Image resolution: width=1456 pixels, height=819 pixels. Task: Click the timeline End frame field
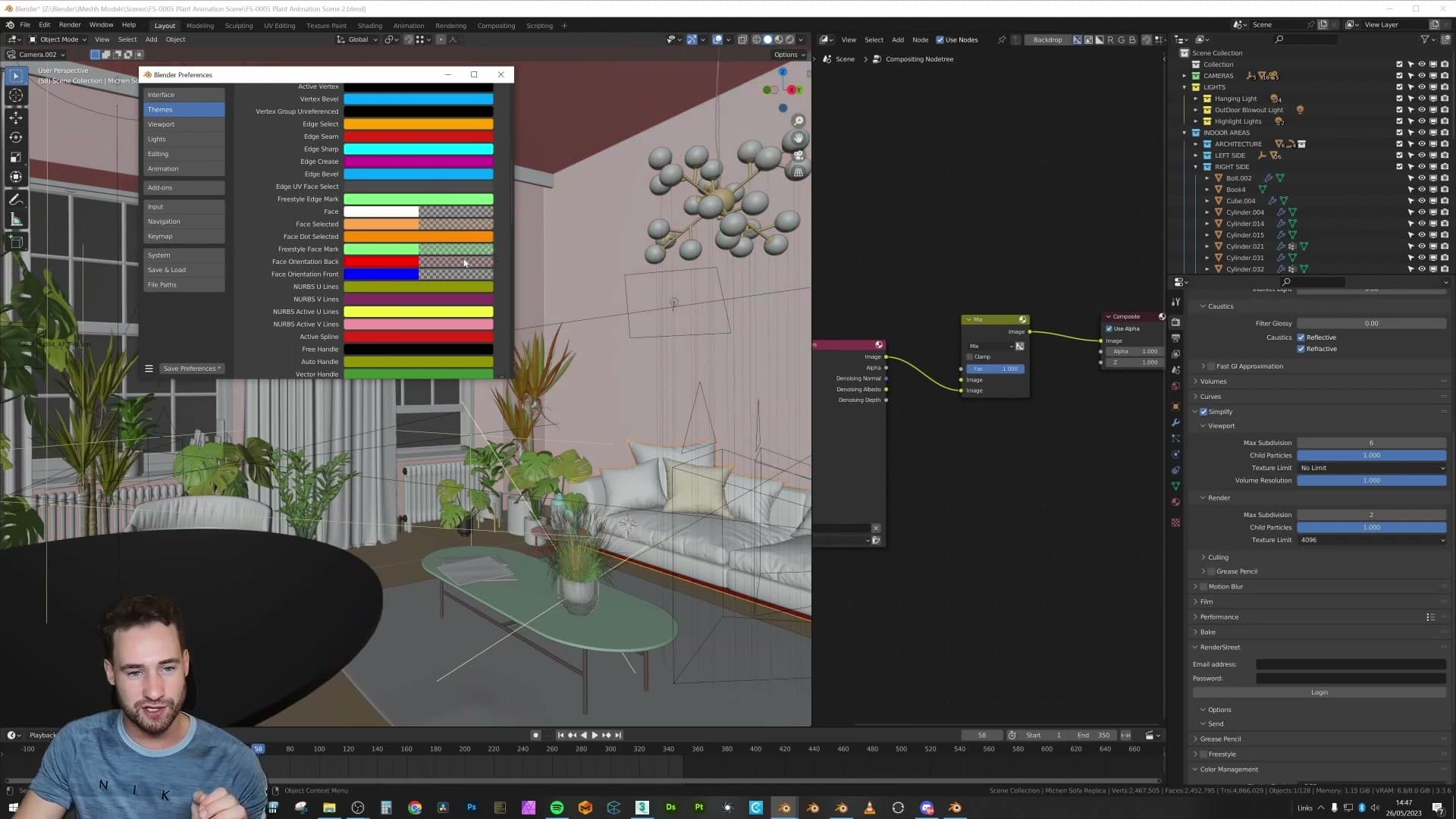pyautogui.click(x=1093, y=736)
